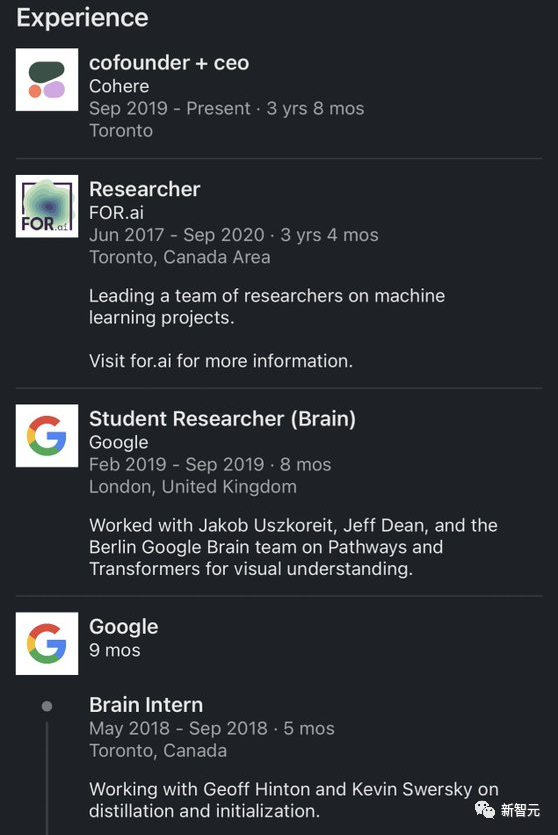
Task: Open the Cohere company logo
Action: (x=47, y=79)
